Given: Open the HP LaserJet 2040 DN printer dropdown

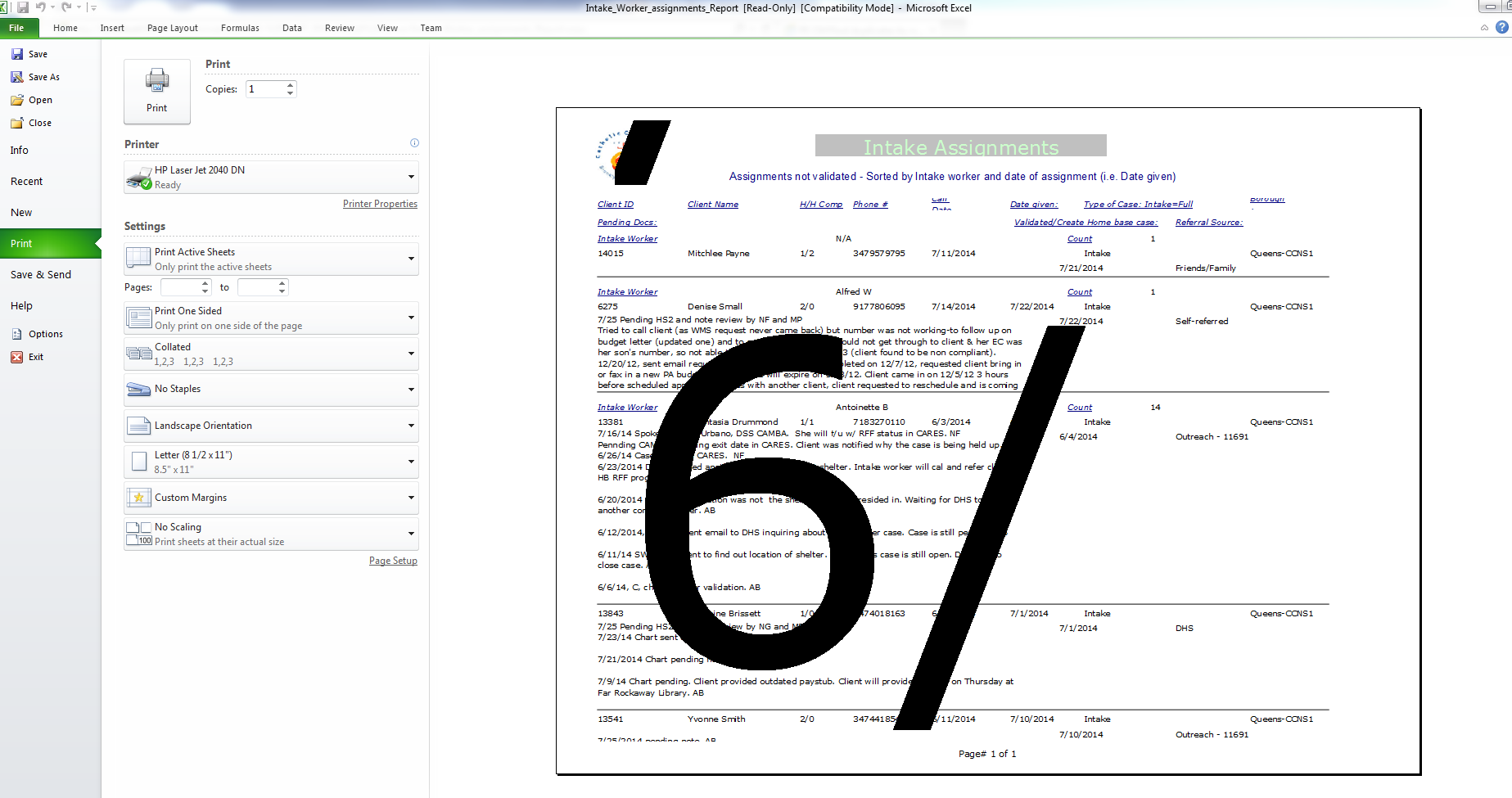Looking at the screenshot, I should (271, 178).
